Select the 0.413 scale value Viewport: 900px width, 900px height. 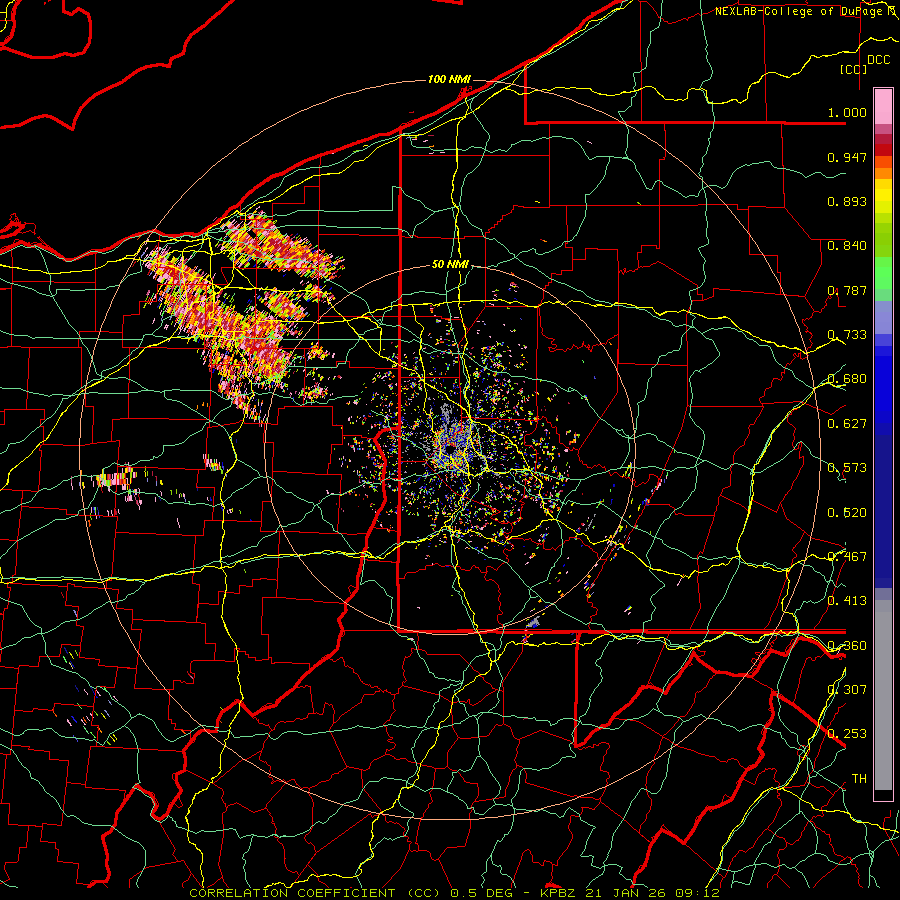[x=847, y=601]
